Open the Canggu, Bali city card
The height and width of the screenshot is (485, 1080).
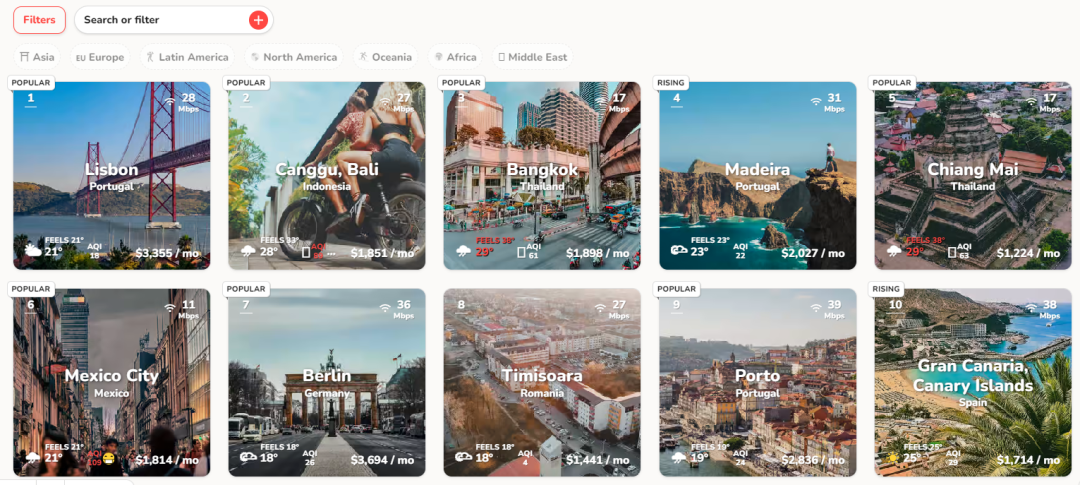pyautogui.click(x=327, y=175)
